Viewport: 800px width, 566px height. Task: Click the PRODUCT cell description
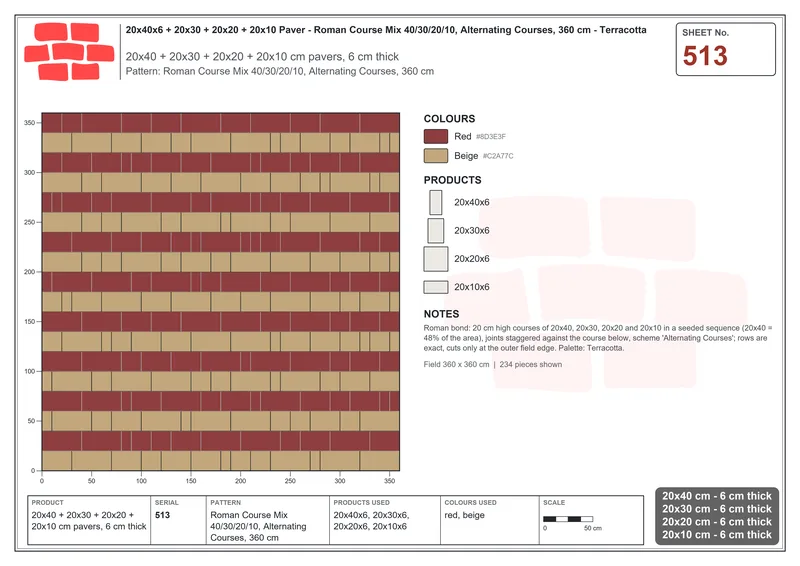89,521
